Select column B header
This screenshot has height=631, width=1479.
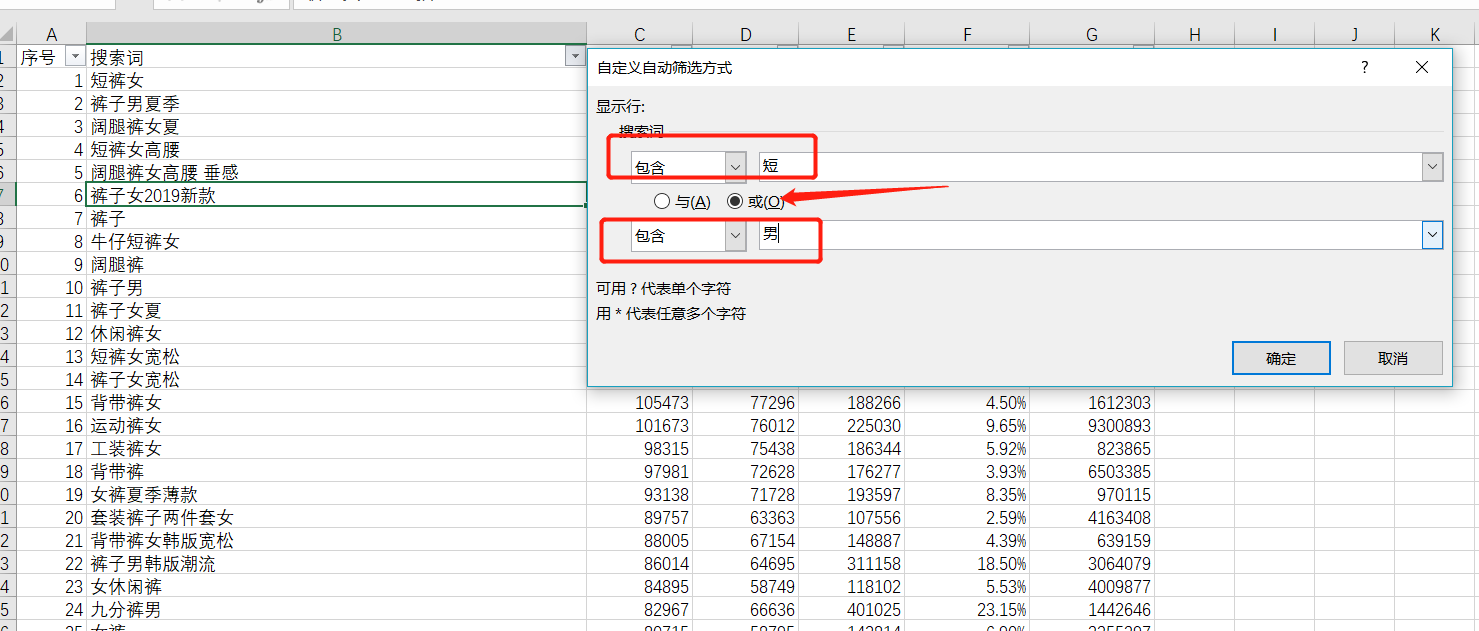337,34
